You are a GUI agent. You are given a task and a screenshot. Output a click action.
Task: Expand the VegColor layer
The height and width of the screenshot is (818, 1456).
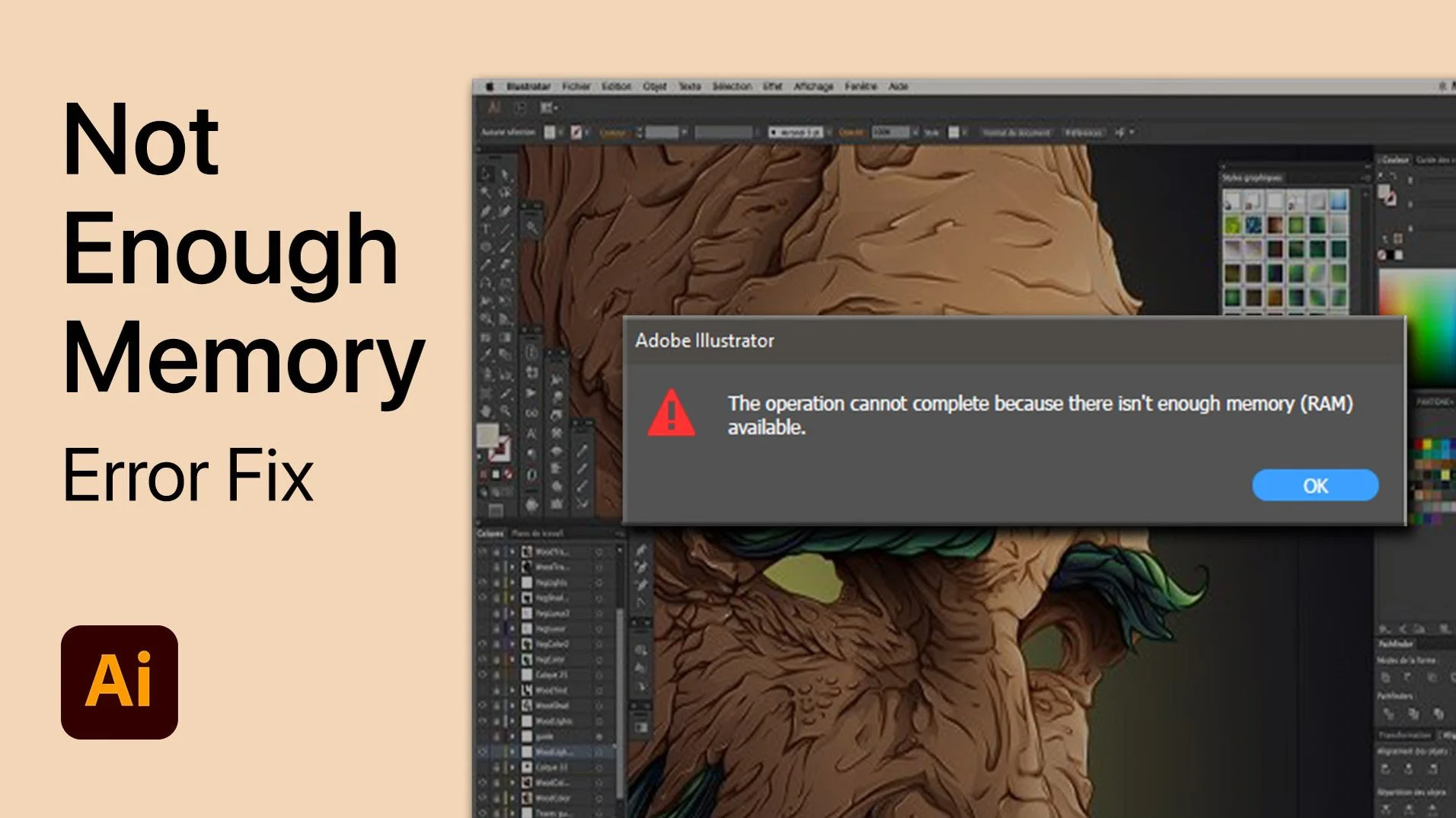tap(512, 659)
